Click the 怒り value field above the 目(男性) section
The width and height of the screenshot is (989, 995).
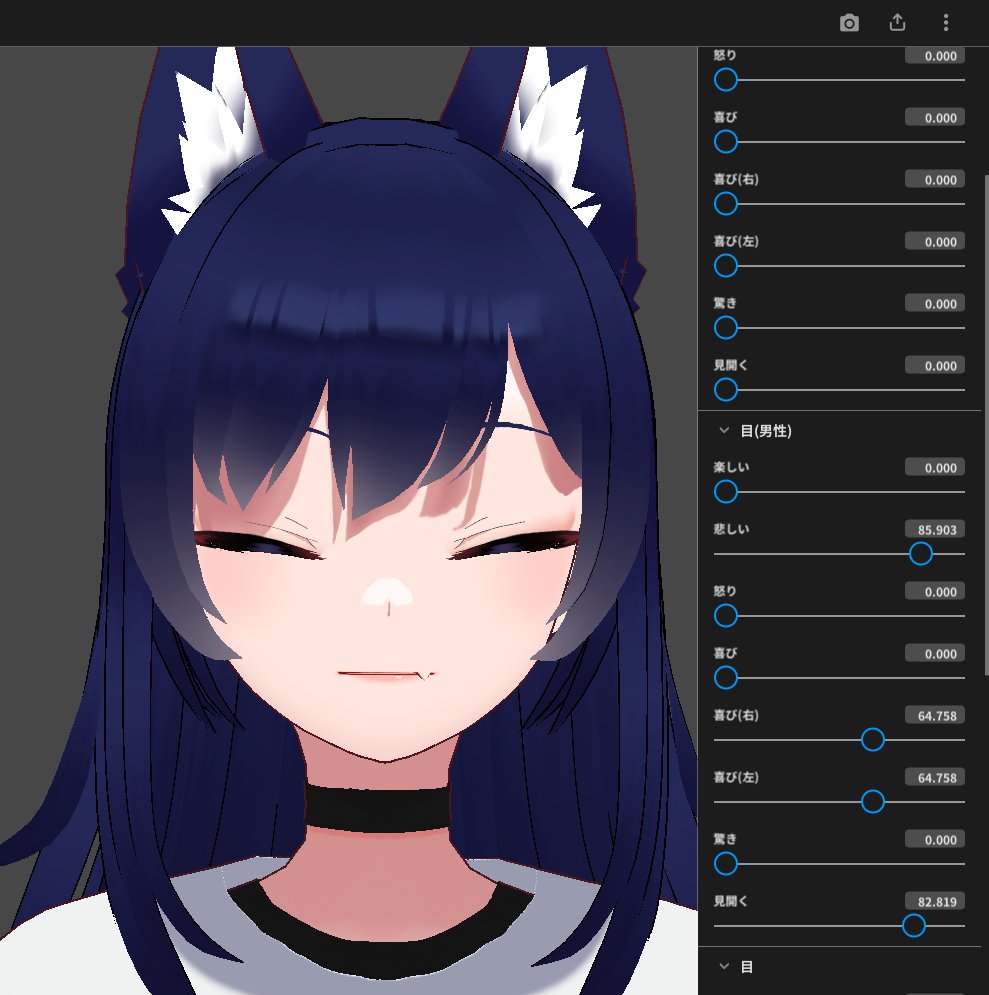(934, 56)
